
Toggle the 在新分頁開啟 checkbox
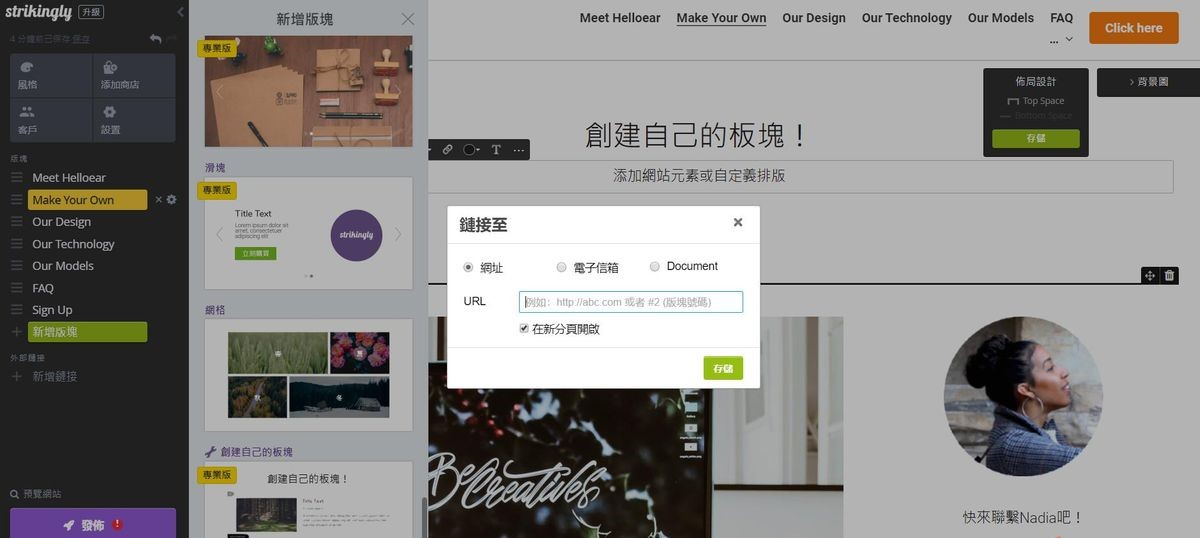524,328
